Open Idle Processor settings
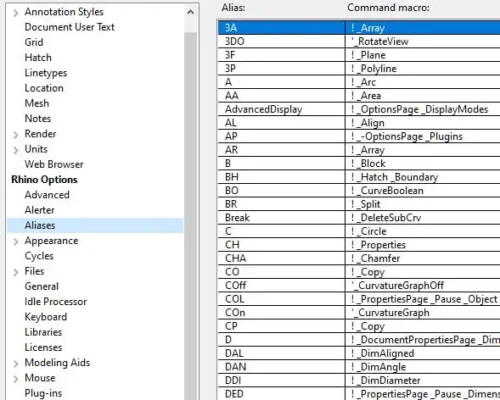This screenshot has height=400, width=500. (55, 302)
